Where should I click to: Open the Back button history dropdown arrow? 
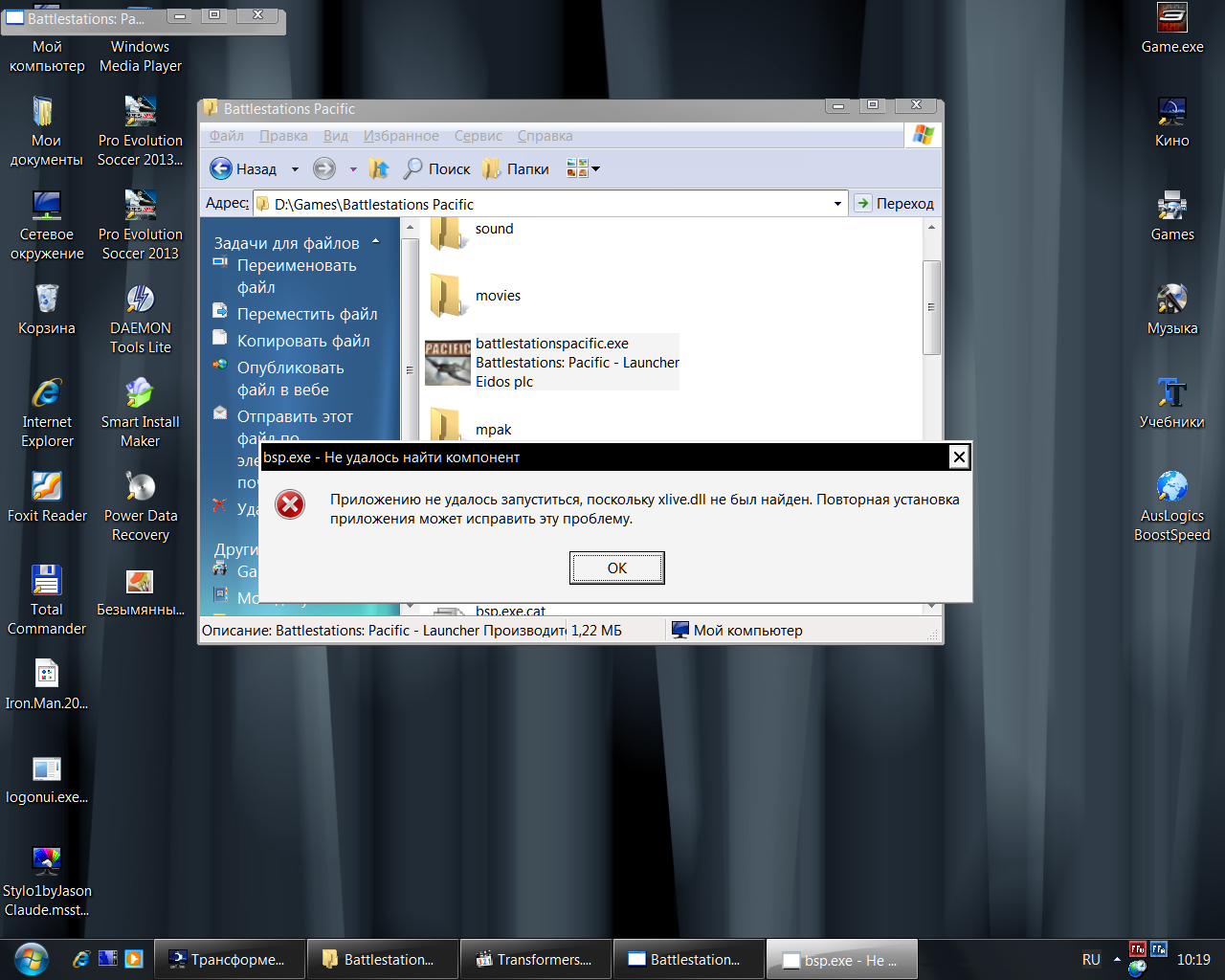295,169
